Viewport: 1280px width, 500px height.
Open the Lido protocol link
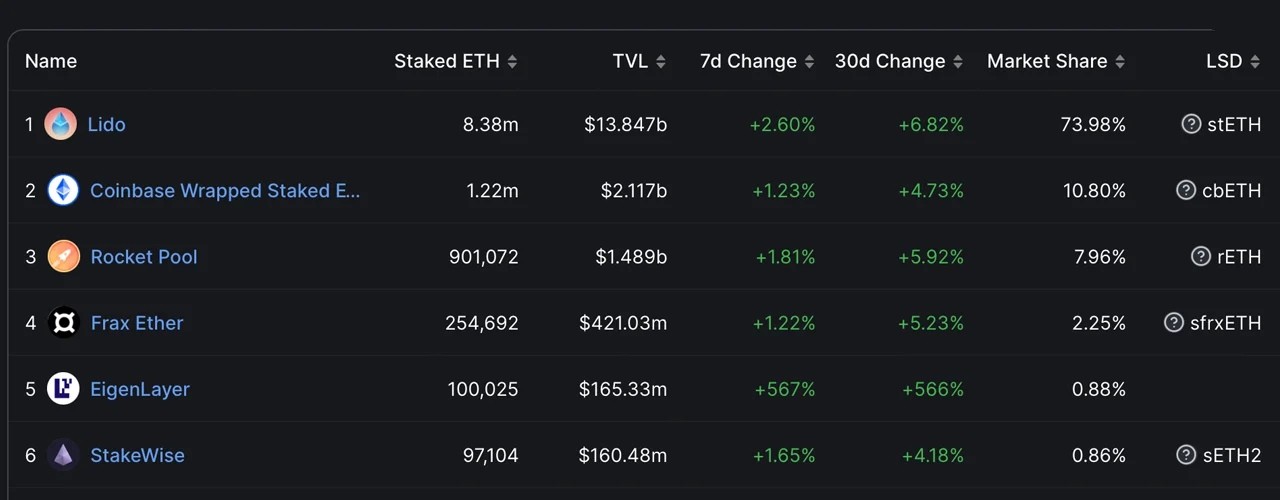tap(107, 124)
